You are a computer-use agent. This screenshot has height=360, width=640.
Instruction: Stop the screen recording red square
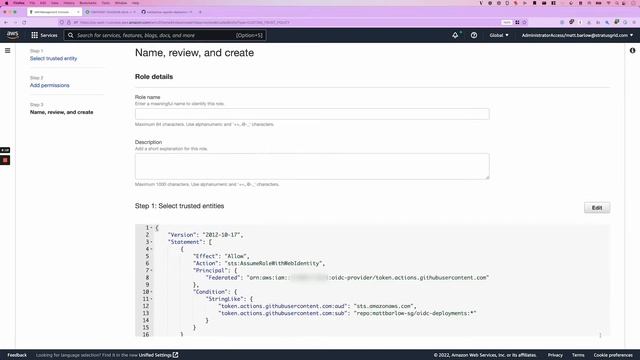click(5, 160)
